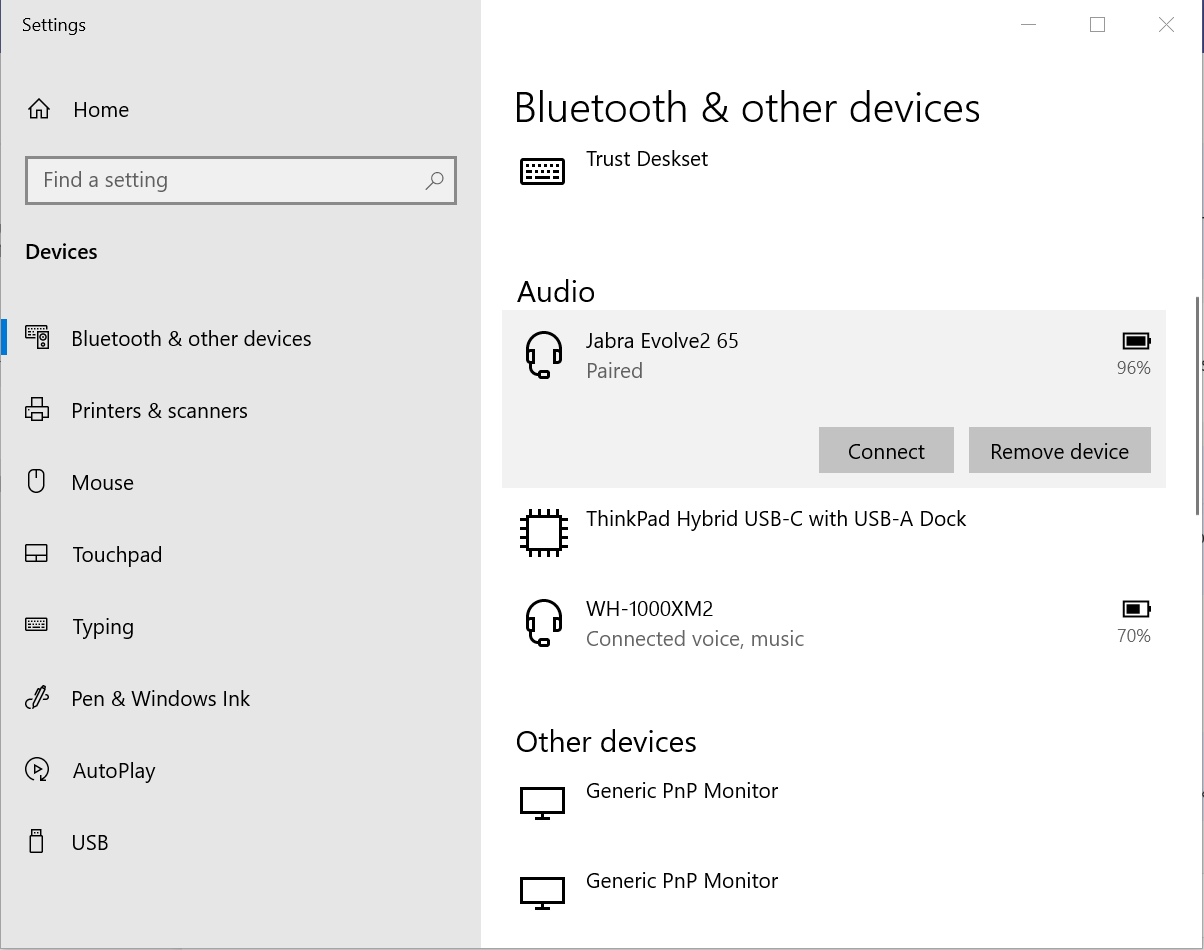Open Printers & scanners settings
Screen dimensions: 1204x950
click(160, 411)
